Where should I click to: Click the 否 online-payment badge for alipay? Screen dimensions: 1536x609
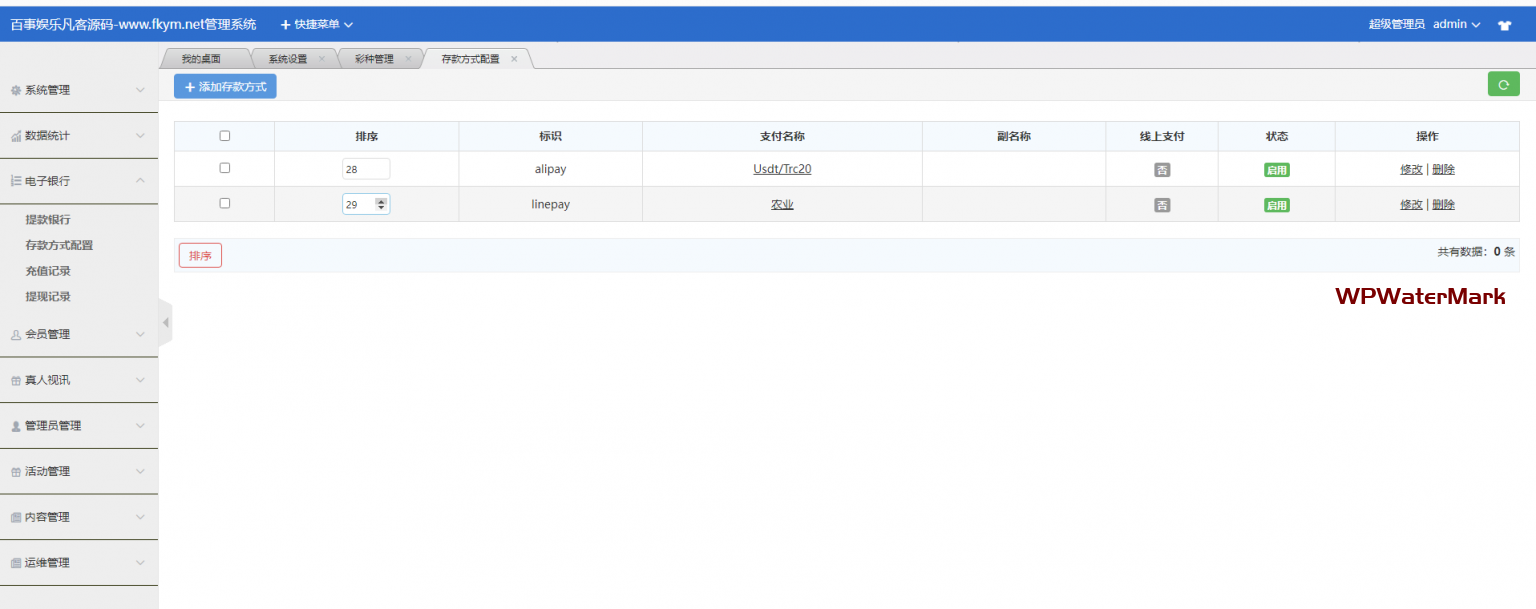coord(1162,170)
